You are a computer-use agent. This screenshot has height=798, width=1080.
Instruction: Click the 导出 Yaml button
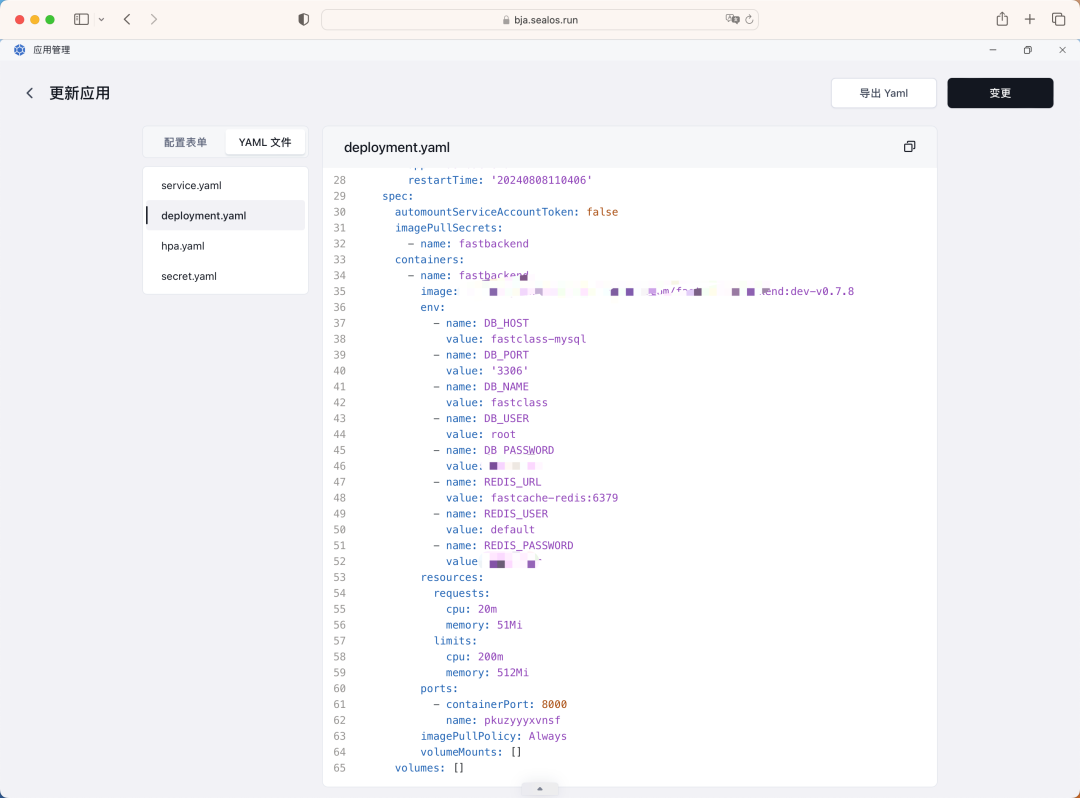click(x=883, y=93)
